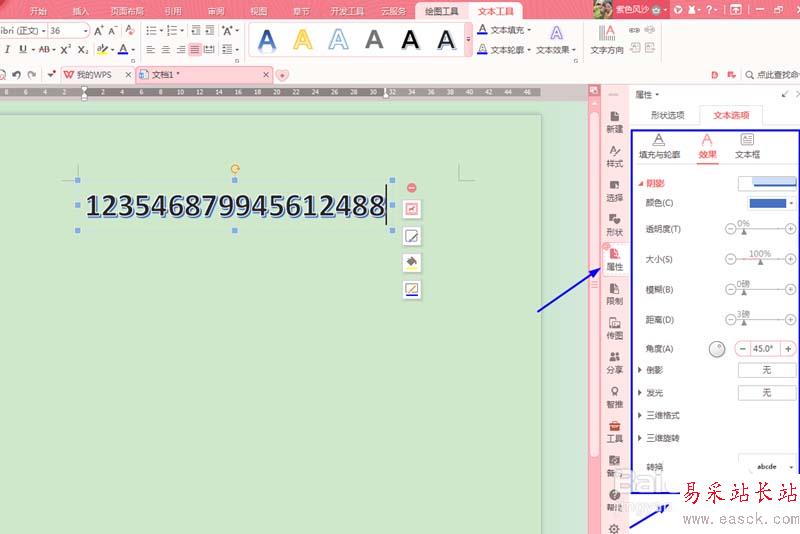The width and height of the screenshot is (800, 534).
Task: Close the 文档1 document tab
Action: click(x=266, y=75)
